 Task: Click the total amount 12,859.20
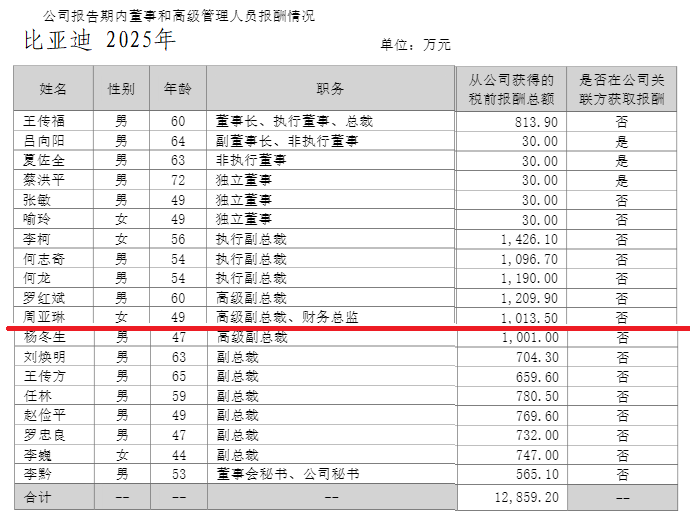click(x=527, y=497)
